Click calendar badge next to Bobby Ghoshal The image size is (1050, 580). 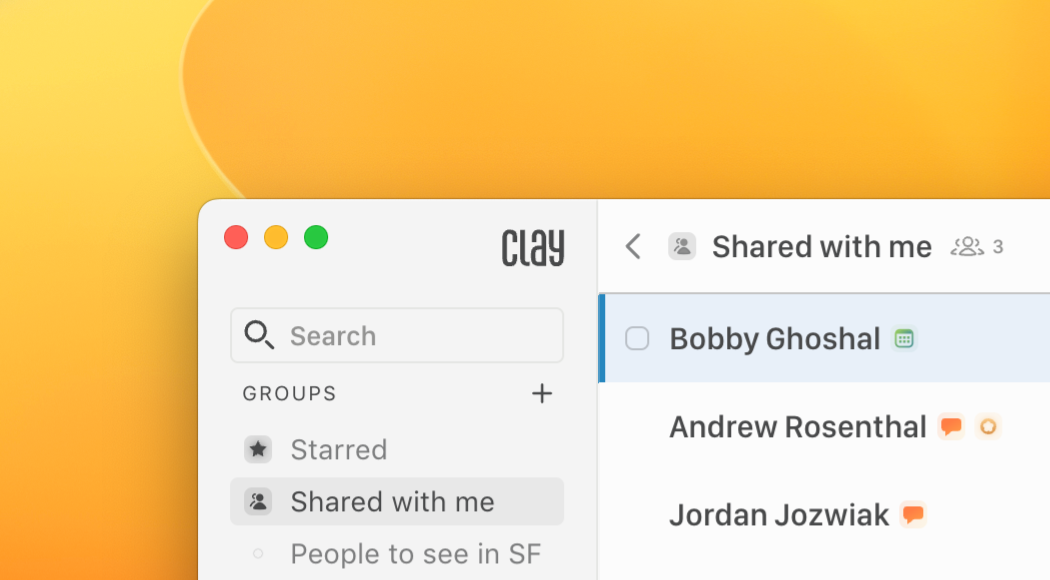point(904,339)
